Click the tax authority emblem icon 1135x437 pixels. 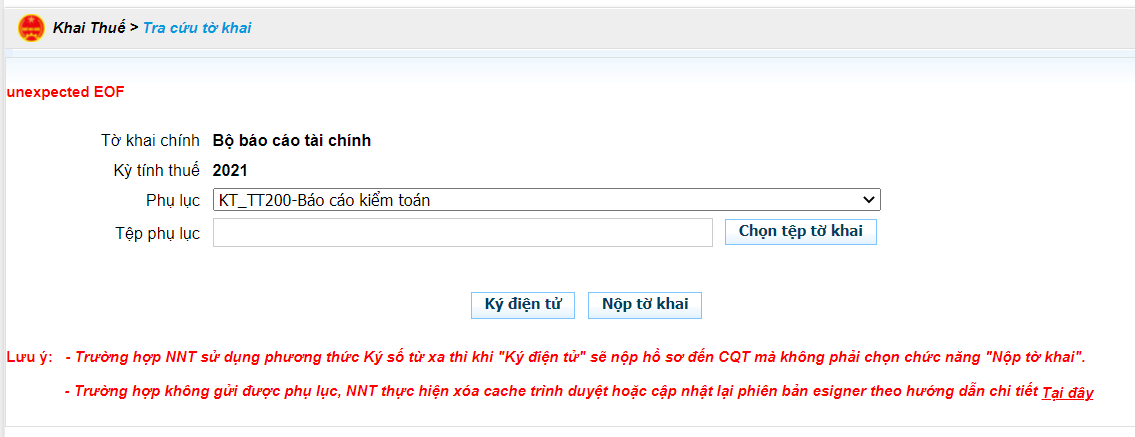click(32, 28)
